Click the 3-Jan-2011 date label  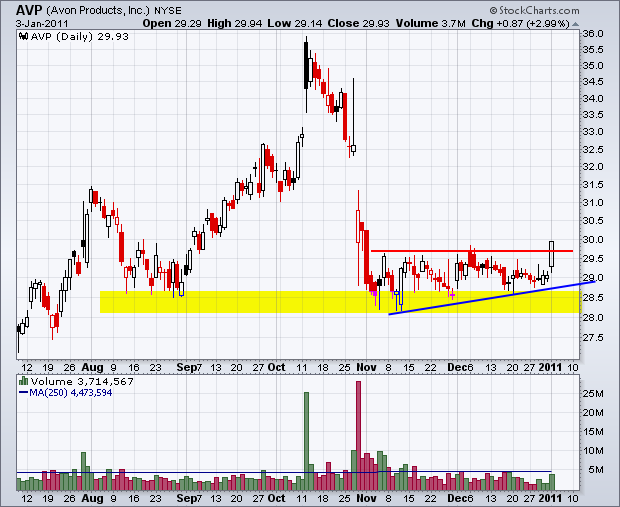(42, 24)
